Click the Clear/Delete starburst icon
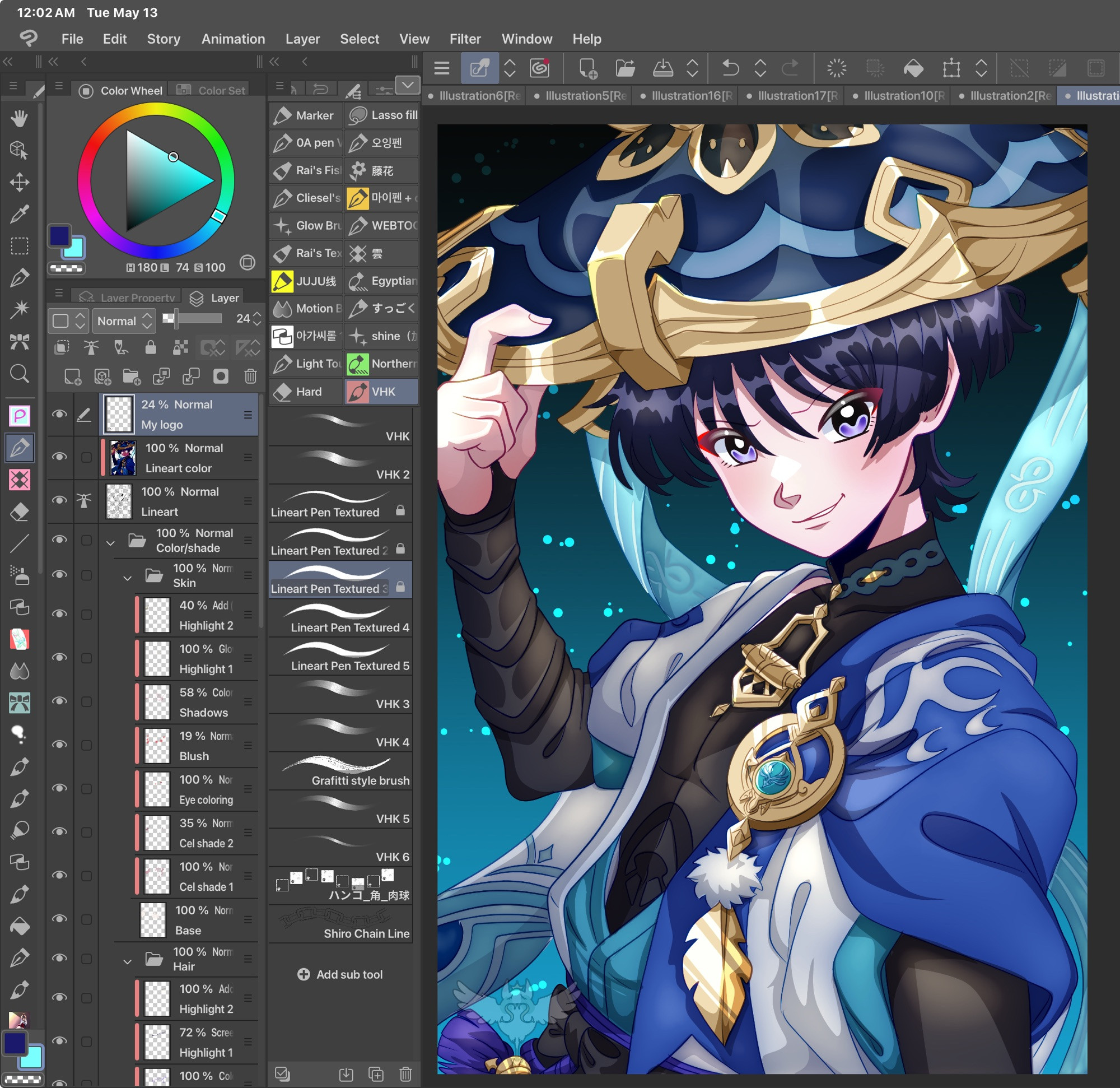 click(837, 68)
